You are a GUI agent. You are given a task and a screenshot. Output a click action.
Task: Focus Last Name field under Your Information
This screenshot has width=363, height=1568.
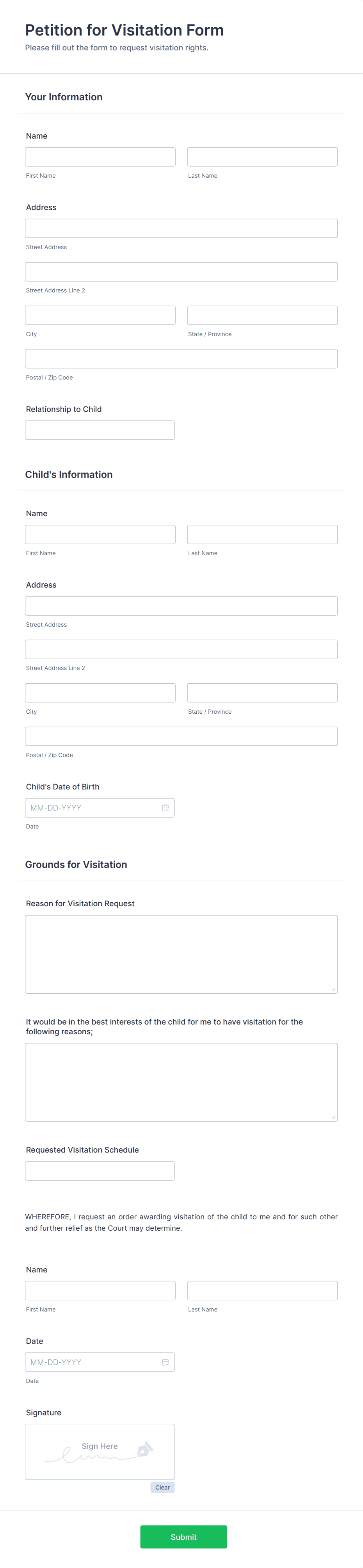[x=262, y=157]
